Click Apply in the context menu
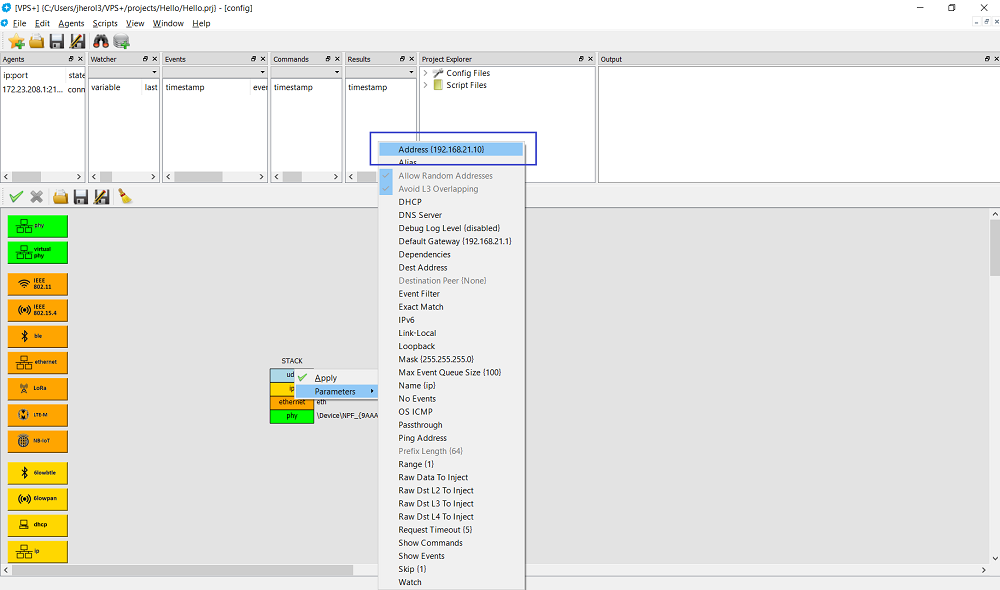1000x590 pixels. (x=326, y=378)
